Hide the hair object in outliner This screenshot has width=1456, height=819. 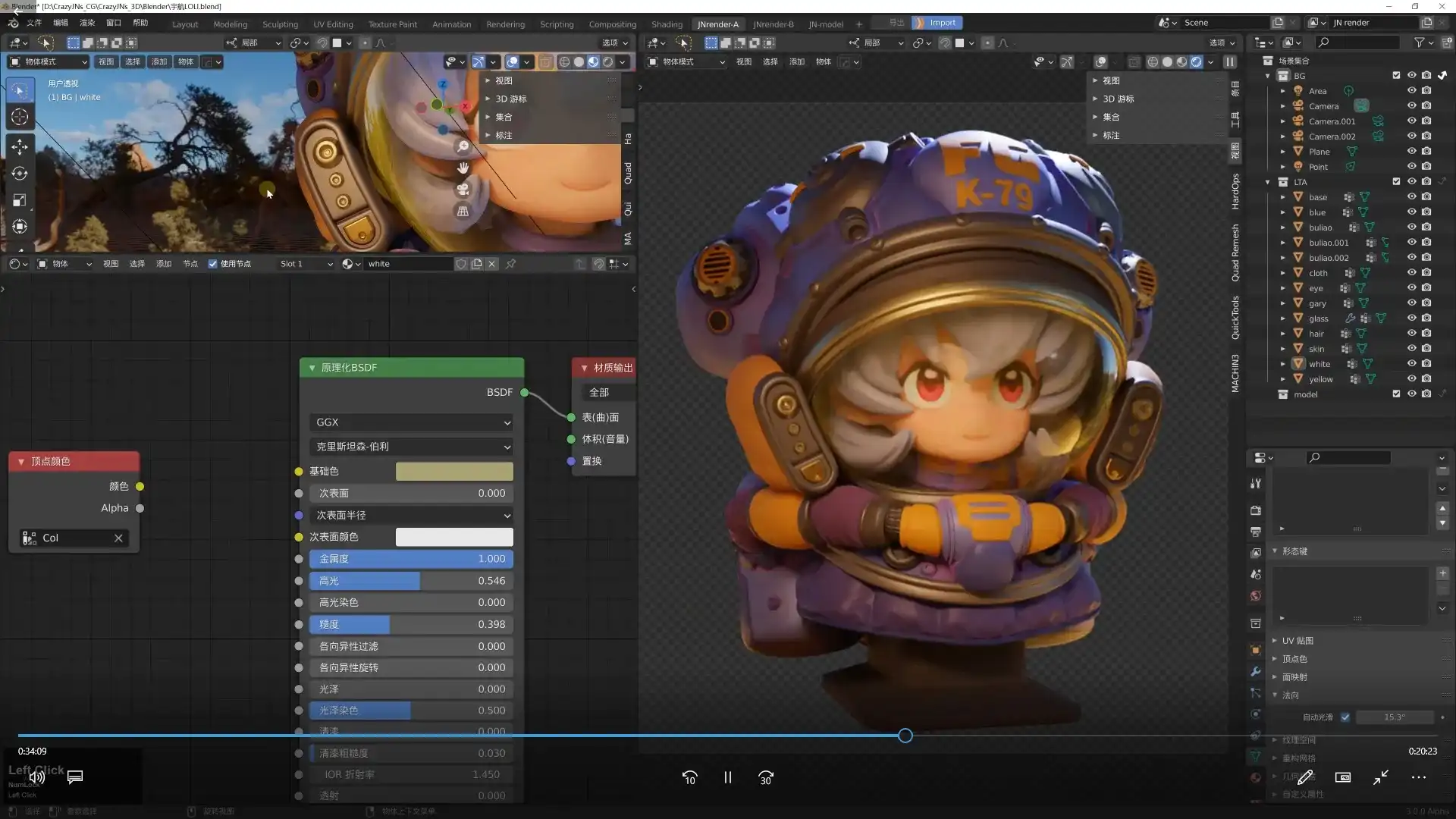point(1411,333)
